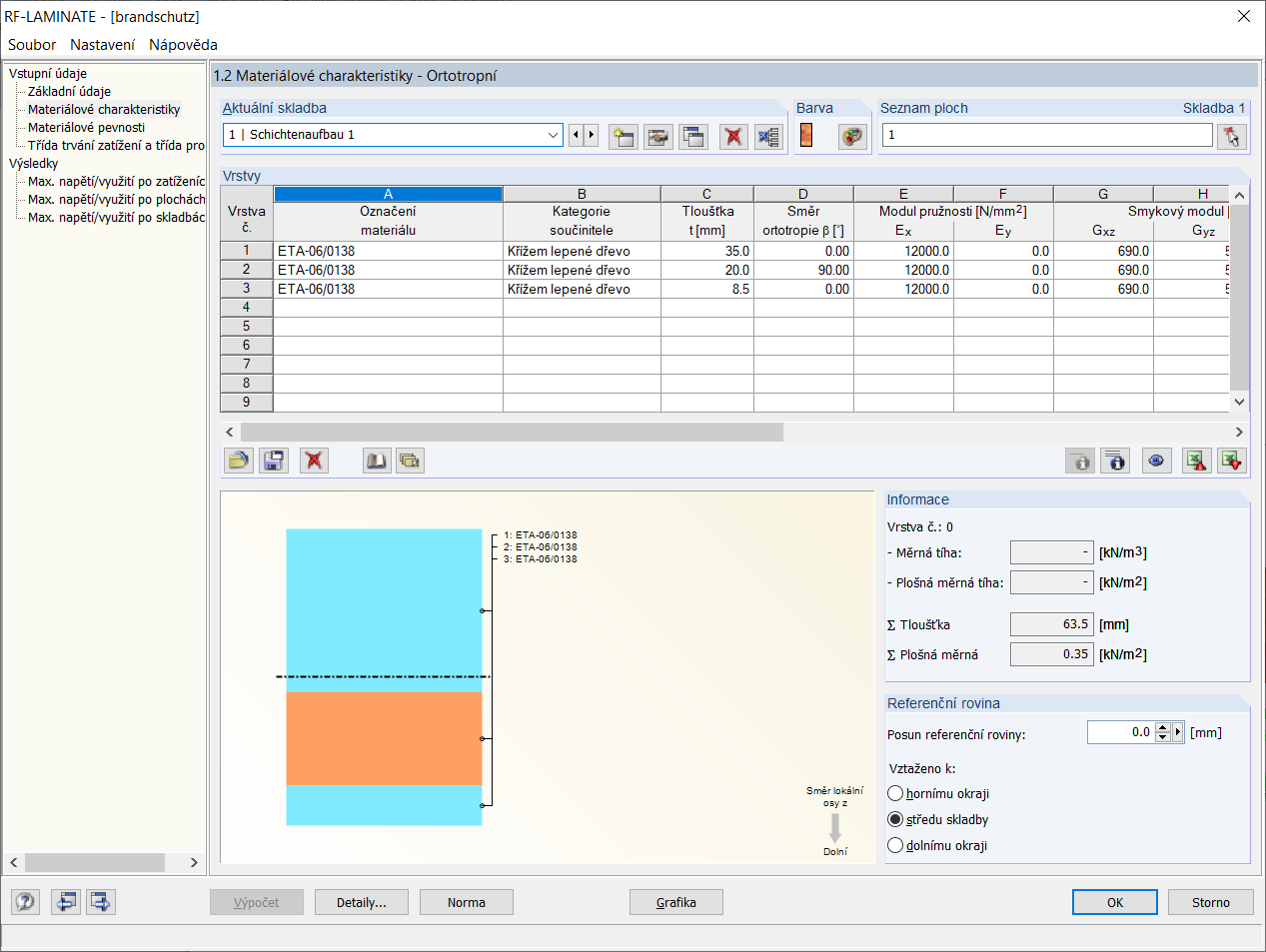Open Max. napětí po skladbách results
The image size is (1266, 952).
[116, 217]
